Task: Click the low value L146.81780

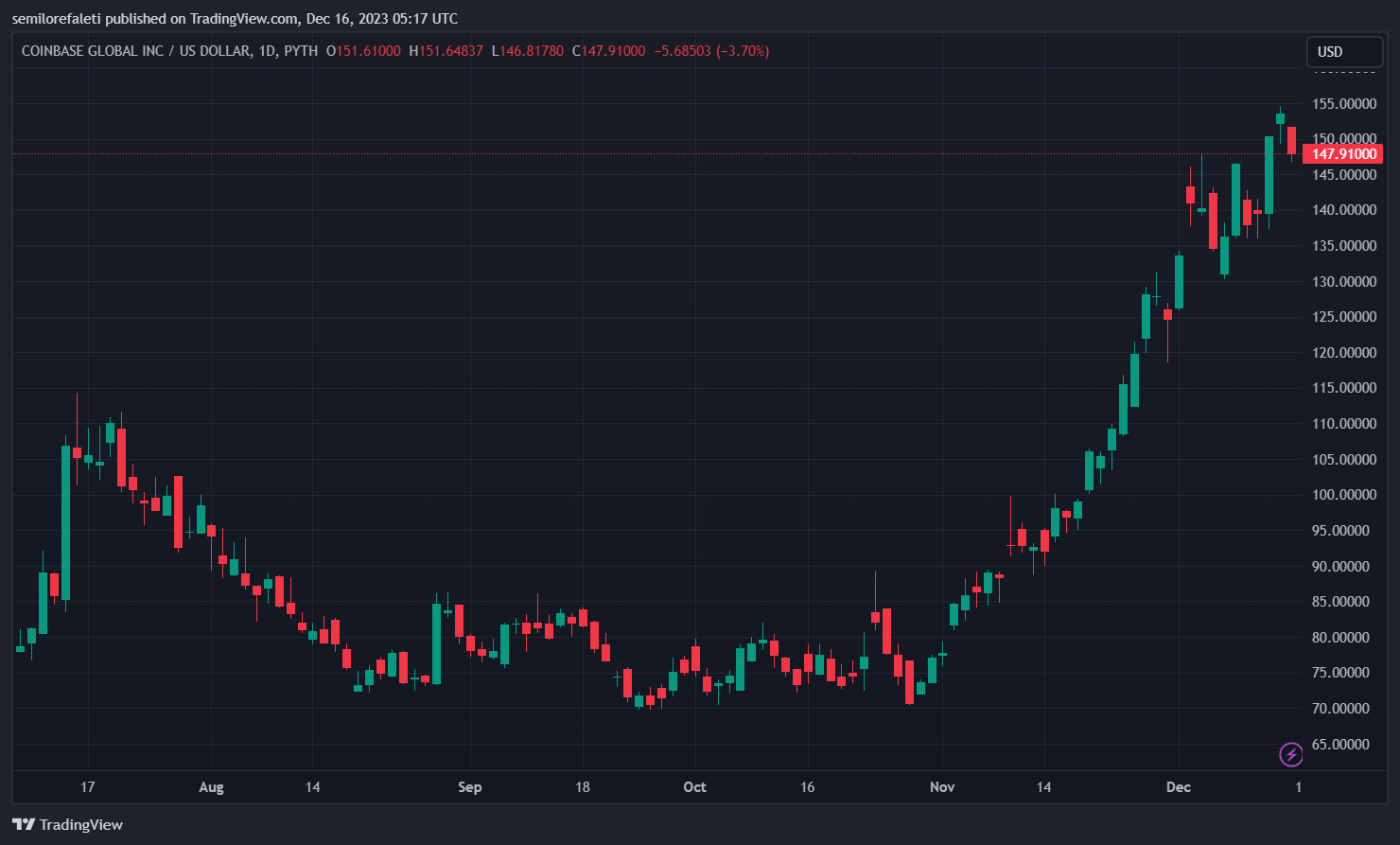Action: (528, 51)
